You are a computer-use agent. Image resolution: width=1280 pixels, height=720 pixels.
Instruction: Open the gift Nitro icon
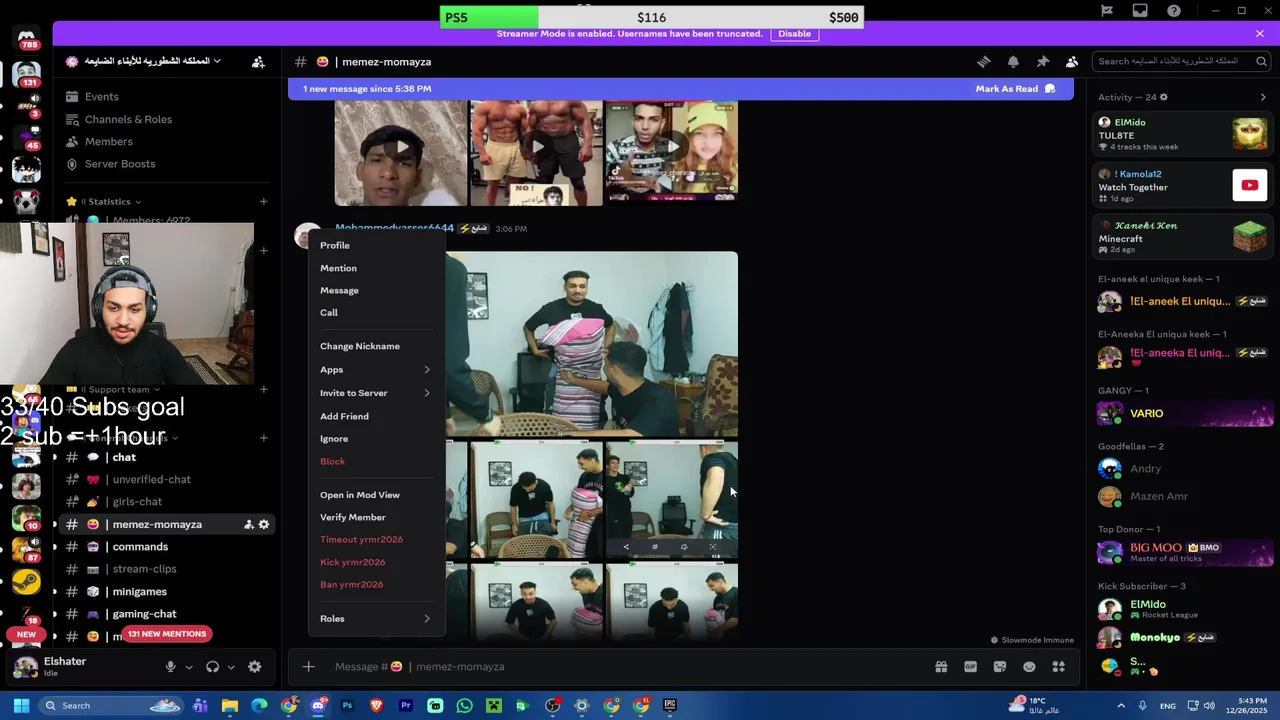tap(941, 667)
